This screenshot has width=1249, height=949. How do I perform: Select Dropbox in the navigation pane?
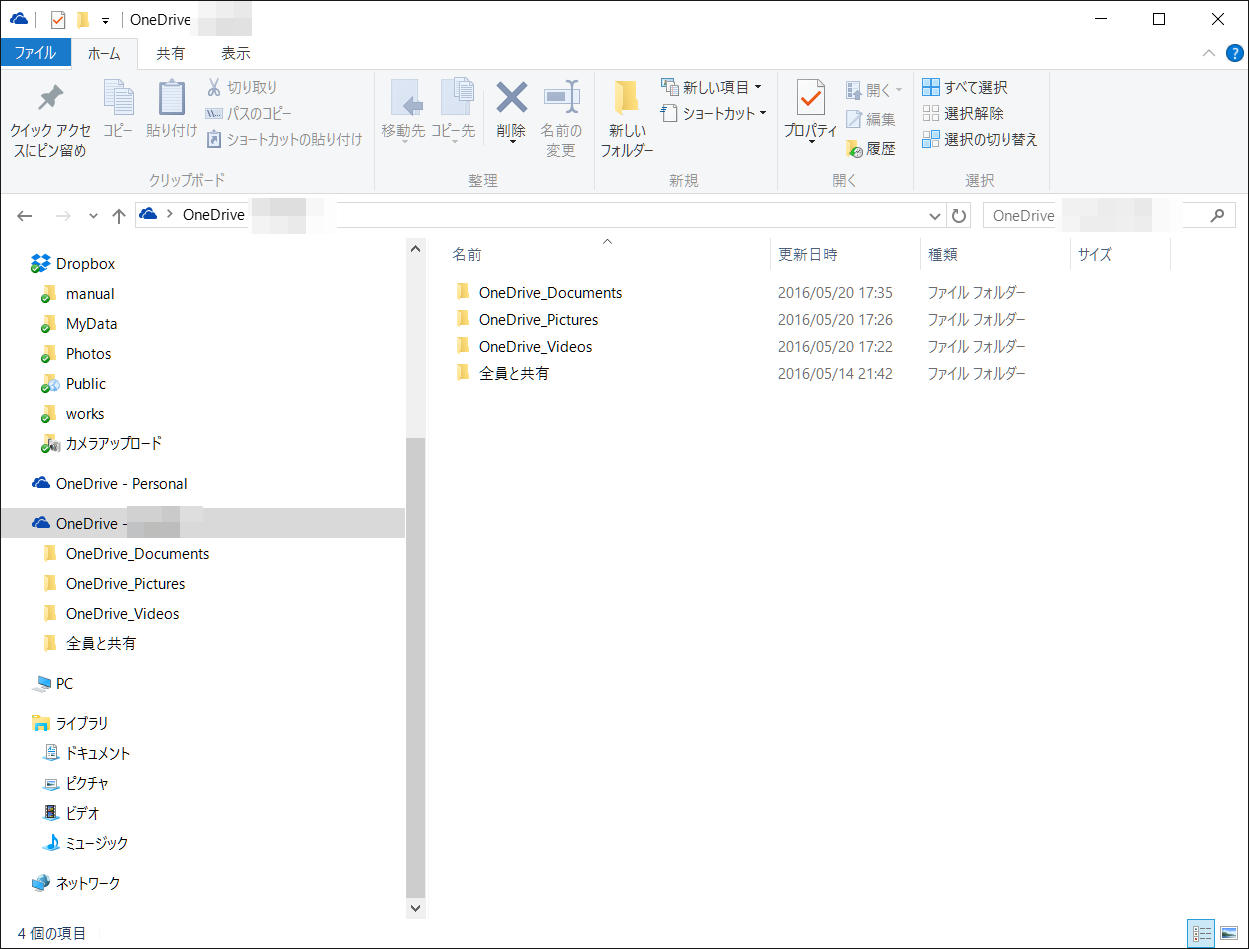(85, 264)
